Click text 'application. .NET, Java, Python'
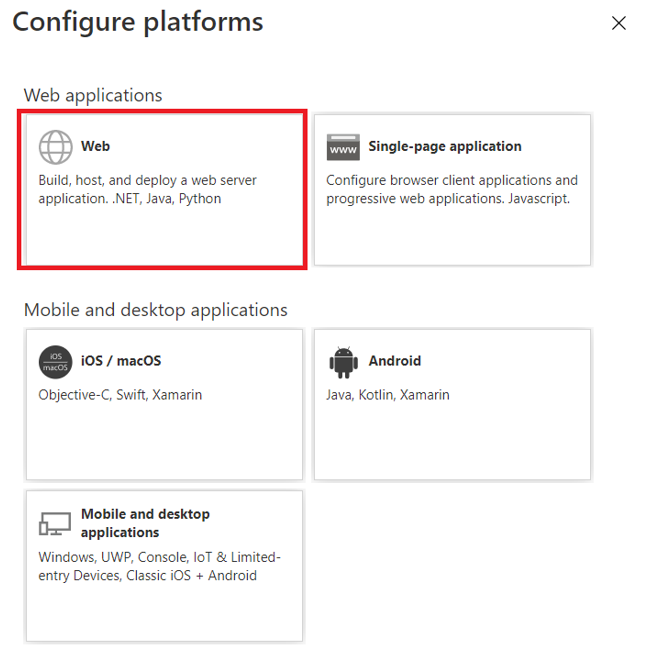 [x=130, y=199]
